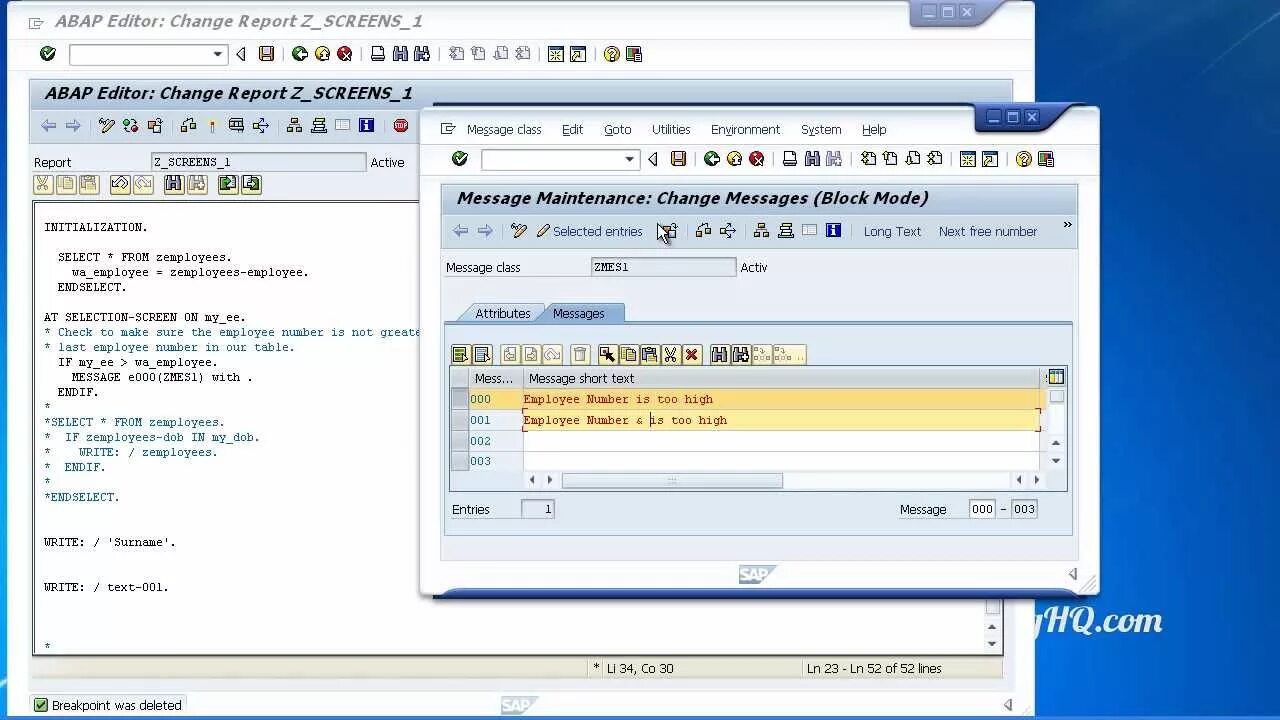This screenshot has width=1280, height=720.
Task: Click Message class field ZMES1
Action: 664,267
